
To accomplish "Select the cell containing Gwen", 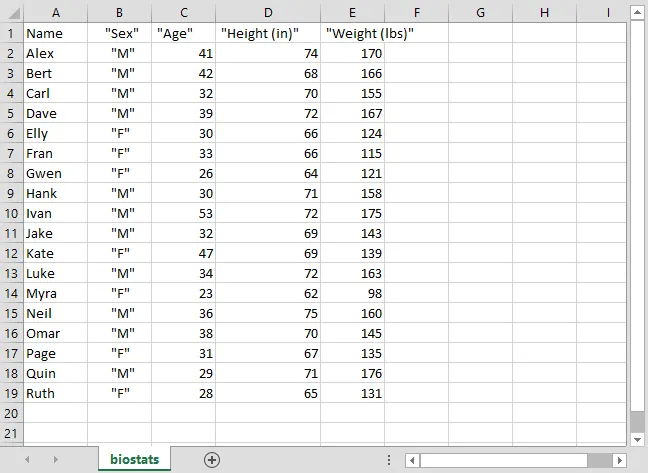I will click(55, 173).
